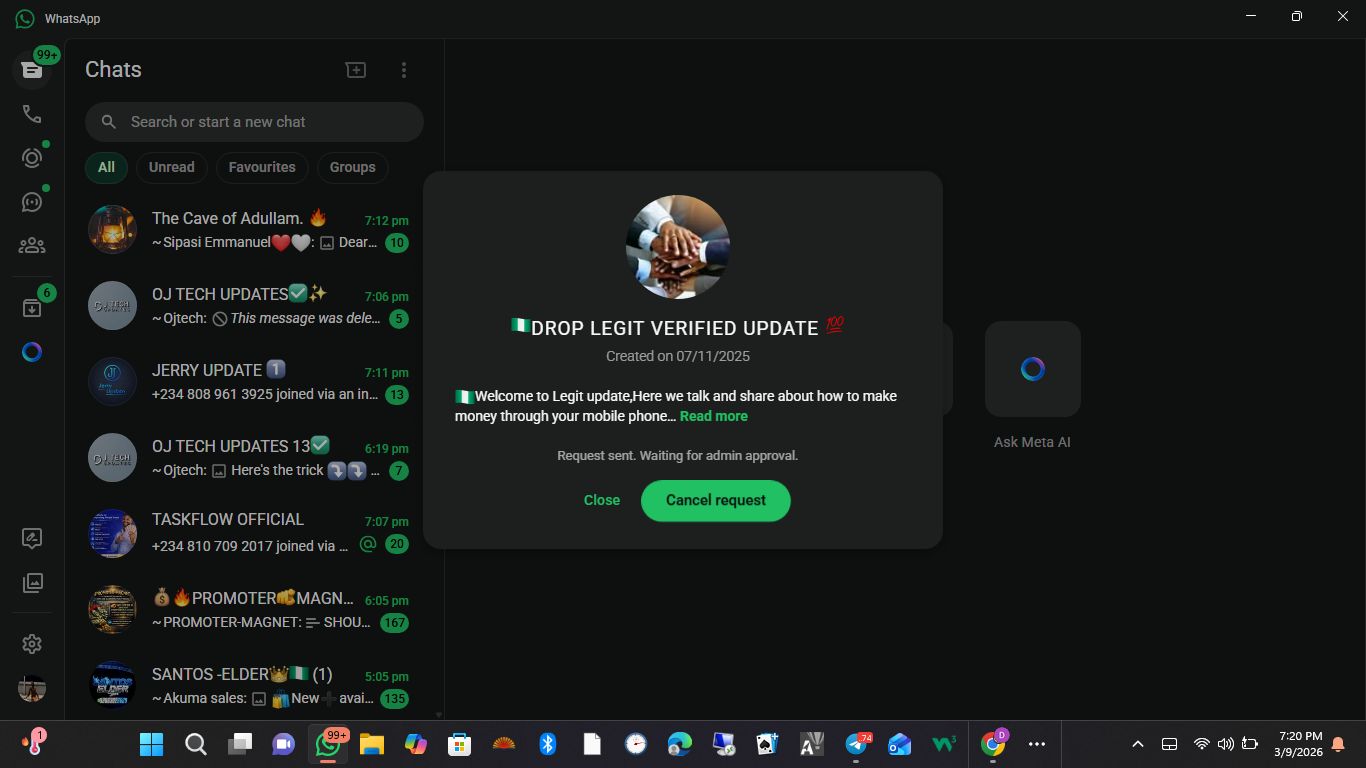Open the Calls tab in sidebar
The height and width of the screenshot is (768, 1366).
point(32,114)
